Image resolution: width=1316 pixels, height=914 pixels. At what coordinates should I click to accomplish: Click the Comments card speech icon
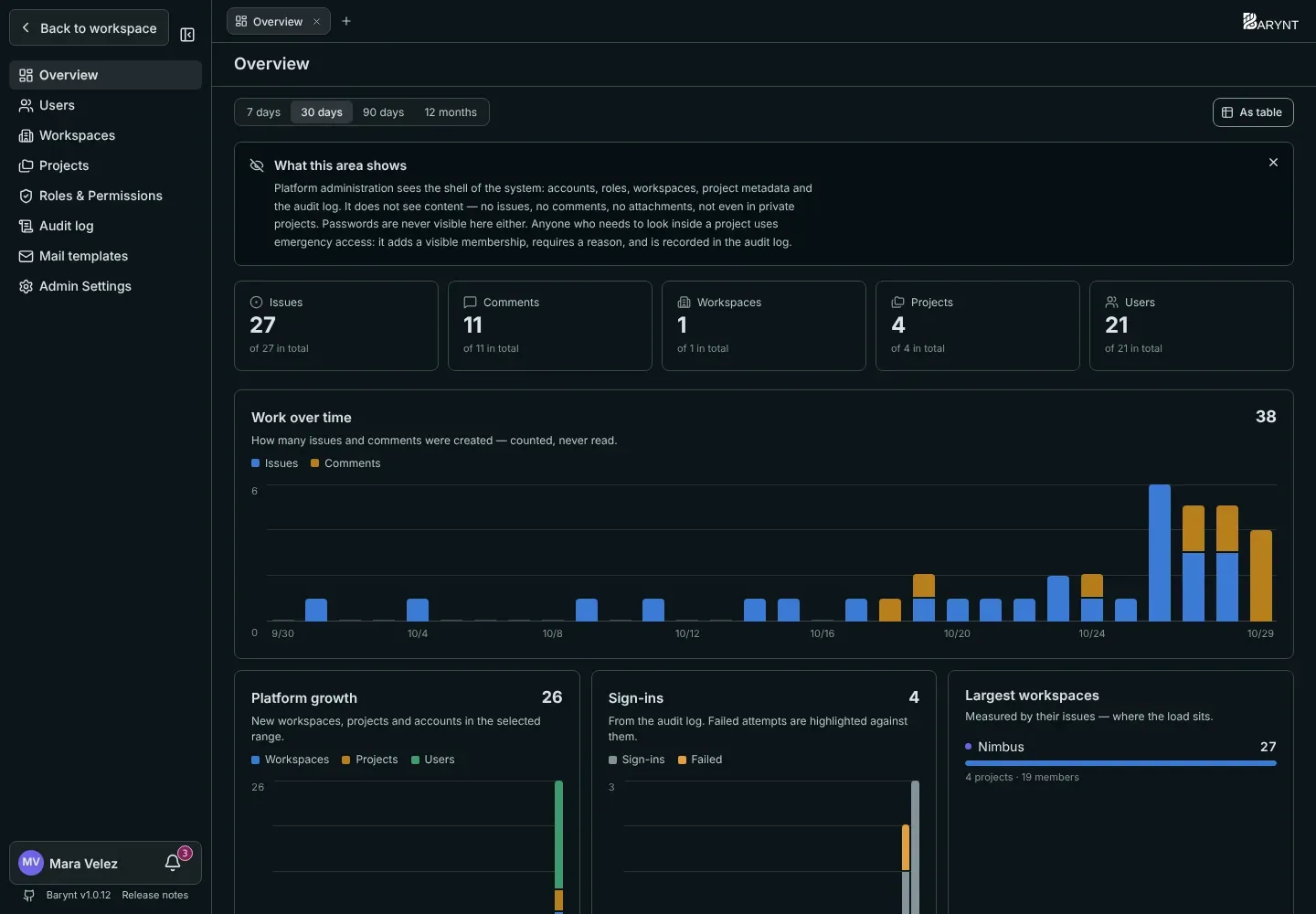coord(470,302)
